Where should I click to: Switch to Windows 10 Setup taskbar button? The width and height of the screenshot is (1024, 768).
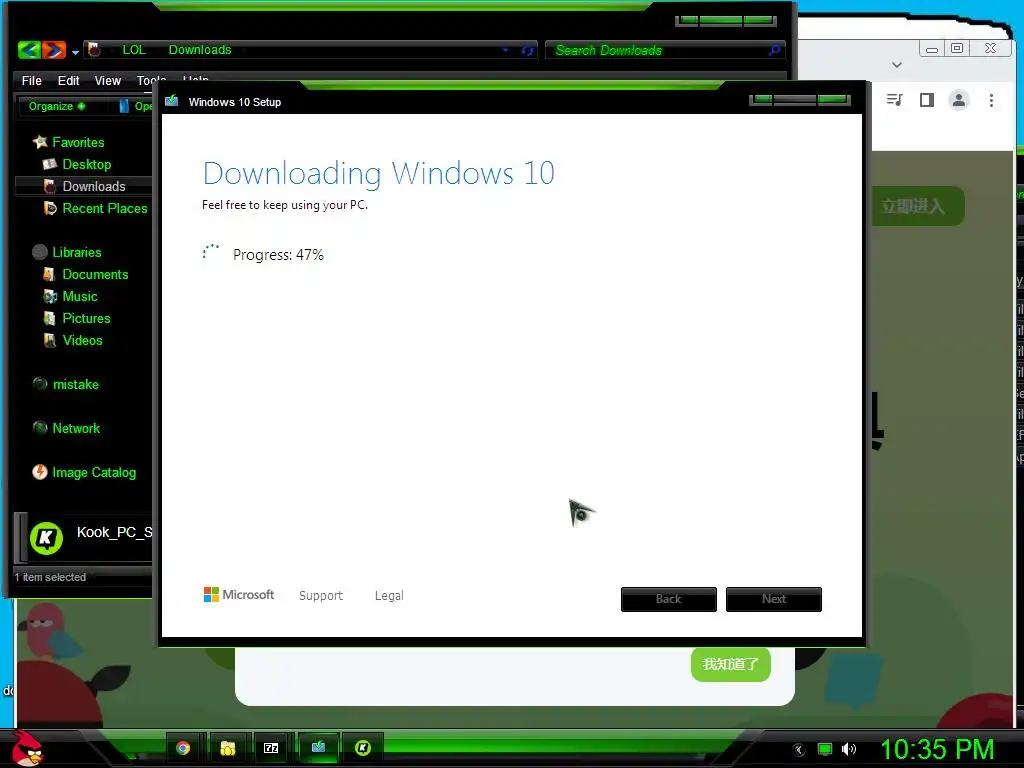coord(318,747)
